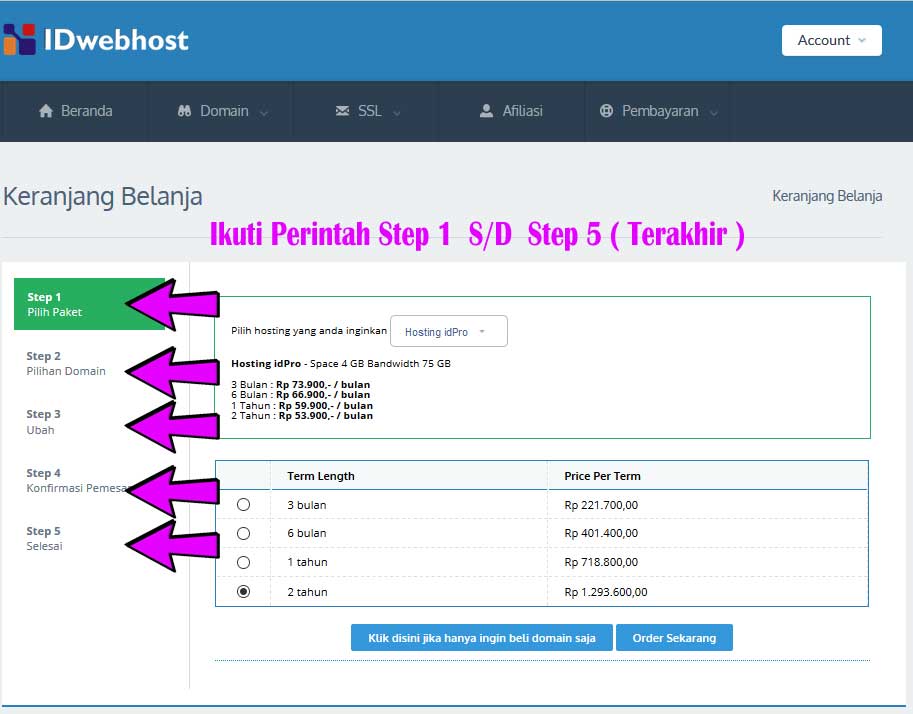
Task: Click 'Klik disini jika hanya ingin beli domain saja'
Action: pos(482,638)
